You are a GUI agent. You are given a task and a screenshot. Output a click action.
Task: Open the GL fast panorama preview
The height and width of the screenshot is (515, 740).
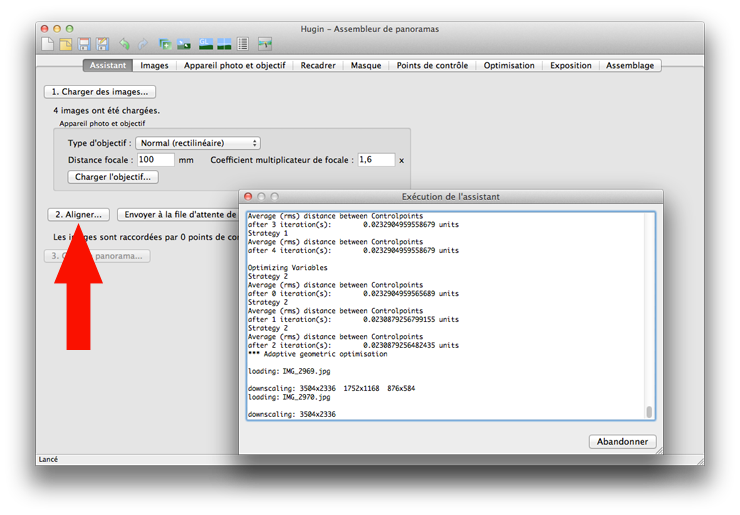click(x=206, y=44)
